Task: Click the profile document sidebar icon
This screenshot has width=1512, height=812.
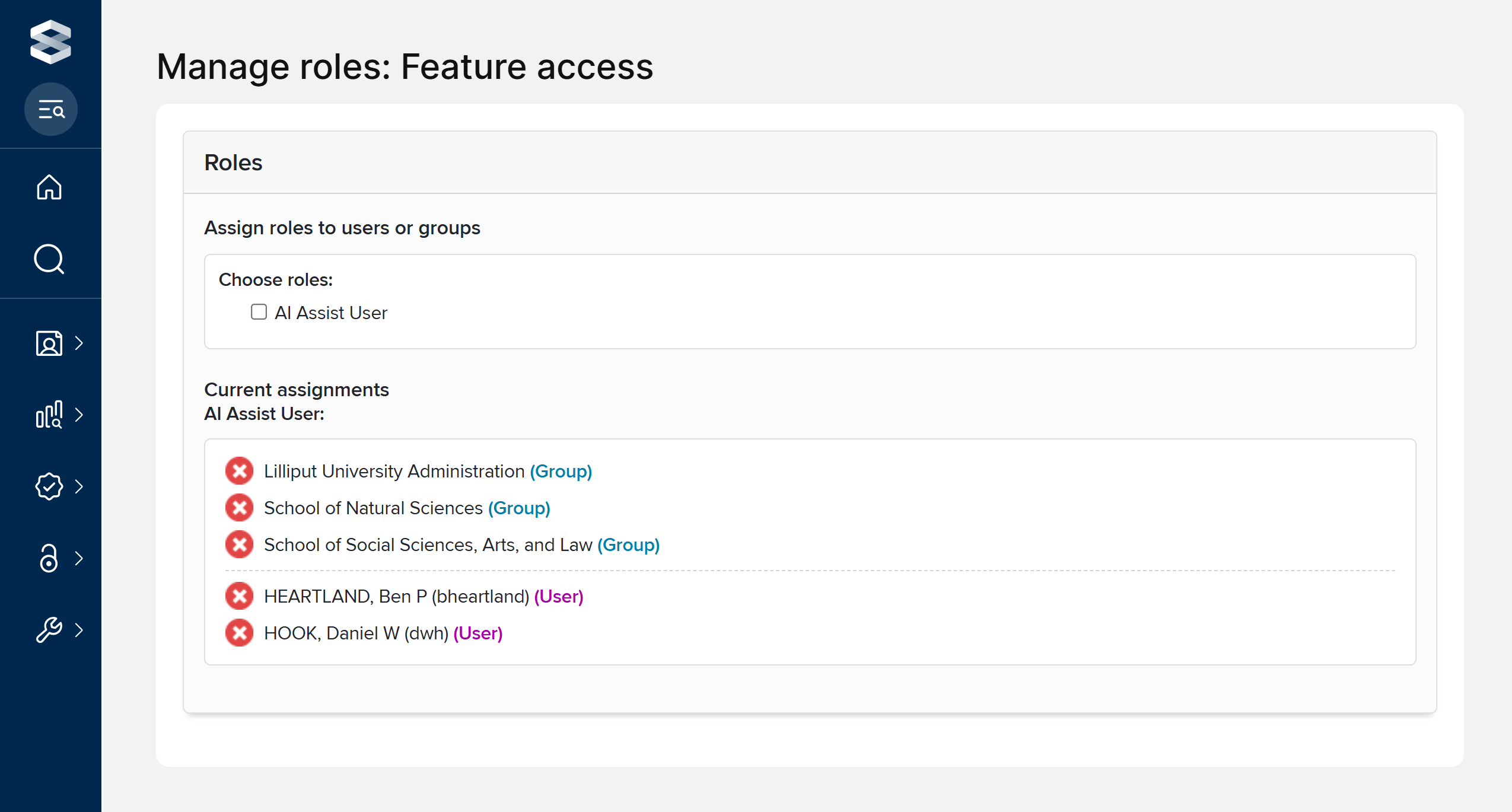Action: pos(49,343)
